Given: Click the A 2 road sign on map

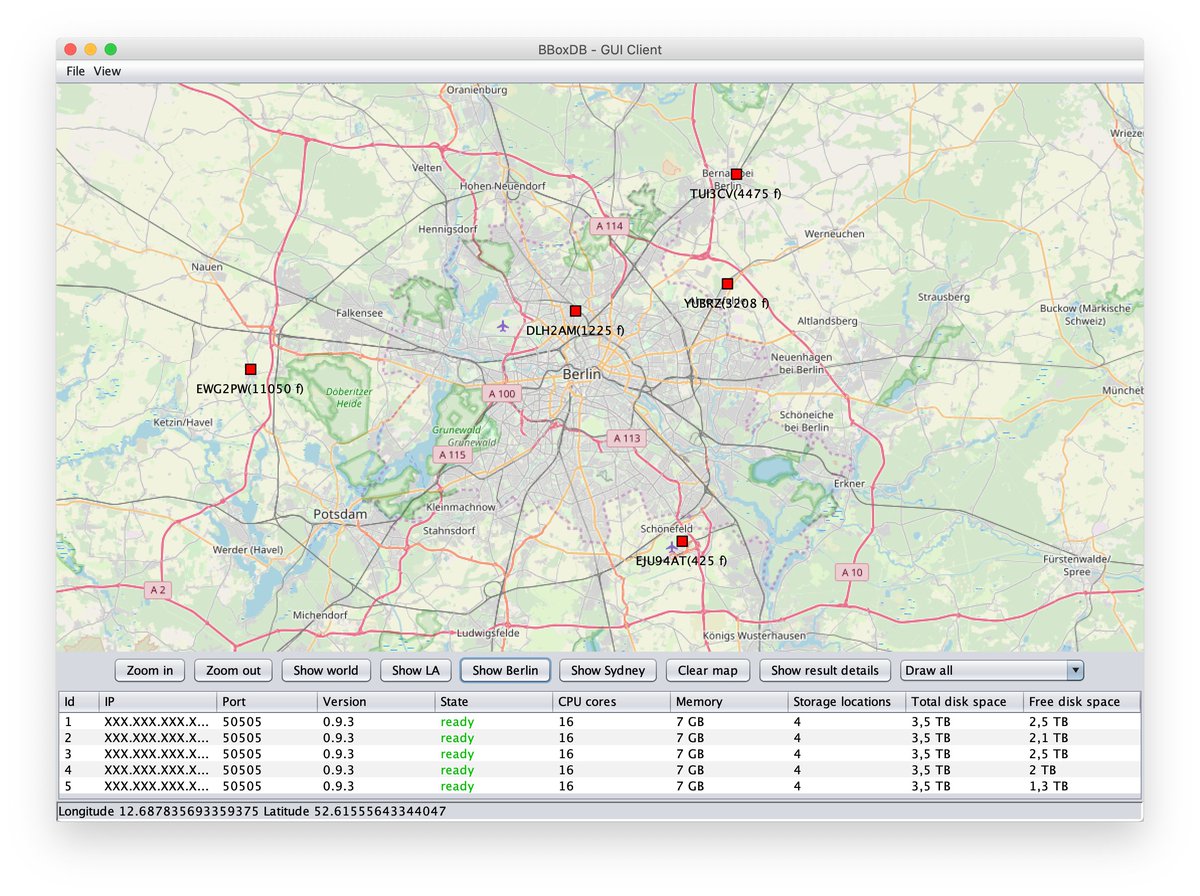Looking at the screenshot, I should pyautogui.click(x=157, y=590).
